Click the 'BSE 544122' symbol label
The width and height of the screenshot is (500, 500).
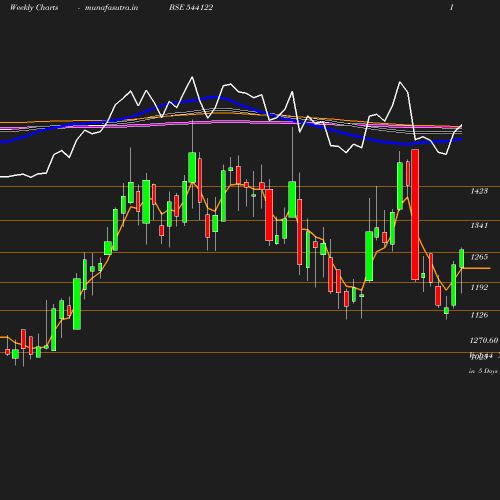[x=191, y=7]
